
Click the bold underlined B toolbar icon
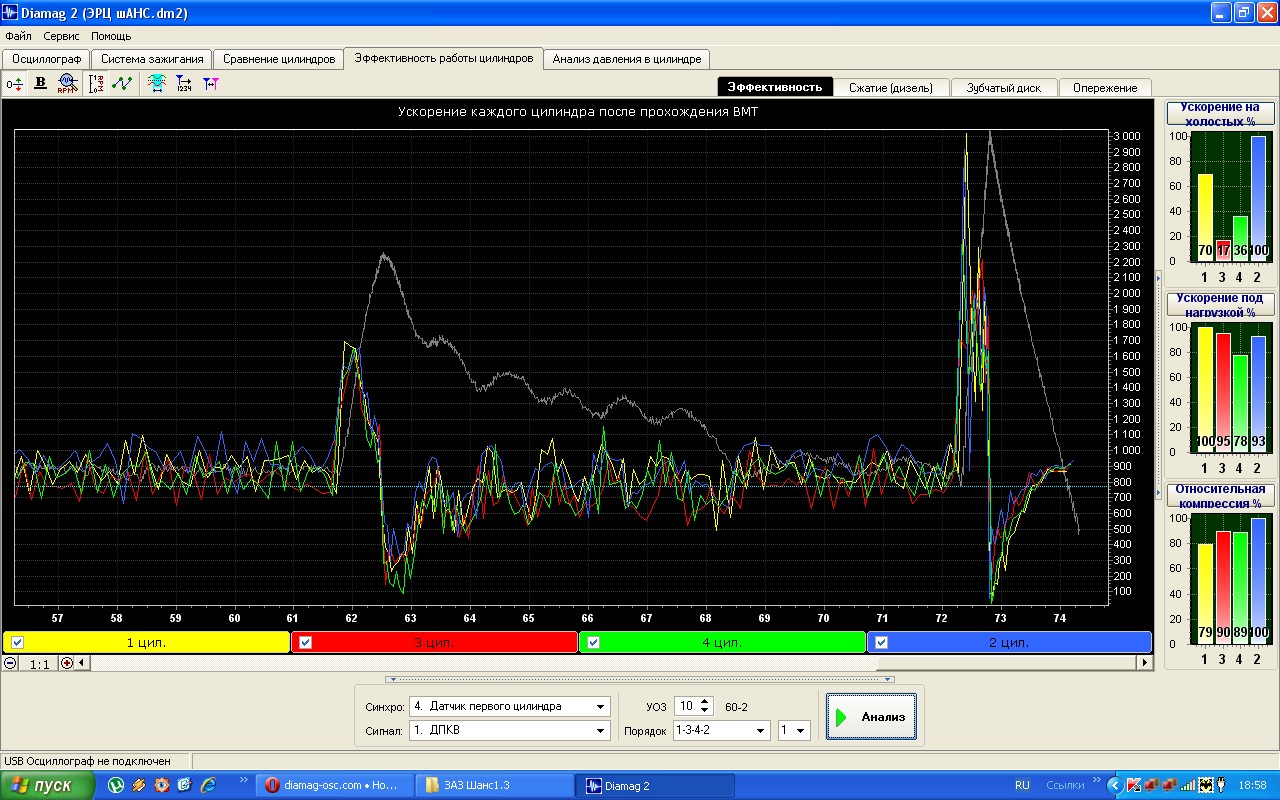41,84
